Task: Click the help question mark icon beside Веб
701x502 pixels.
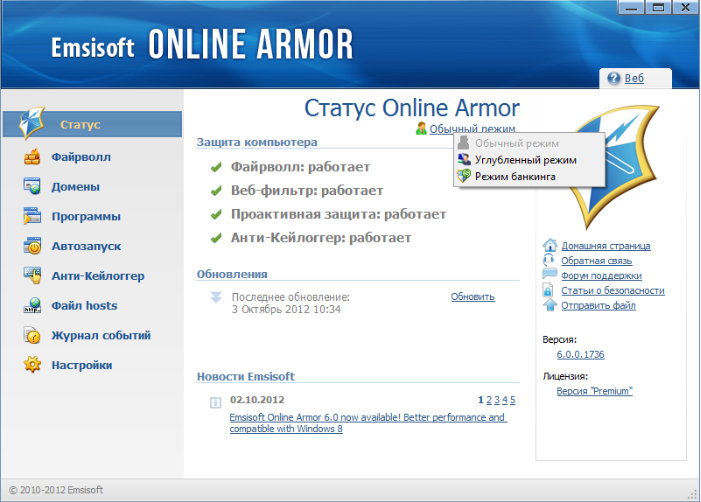Action: 614,78
